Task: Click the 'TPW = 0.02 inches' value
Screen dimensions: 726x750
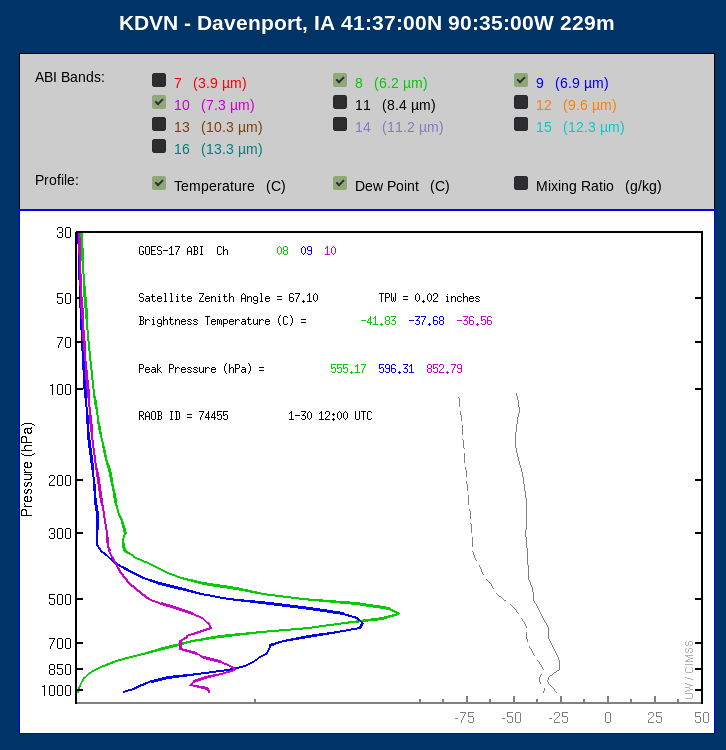Action: point(429,298)
